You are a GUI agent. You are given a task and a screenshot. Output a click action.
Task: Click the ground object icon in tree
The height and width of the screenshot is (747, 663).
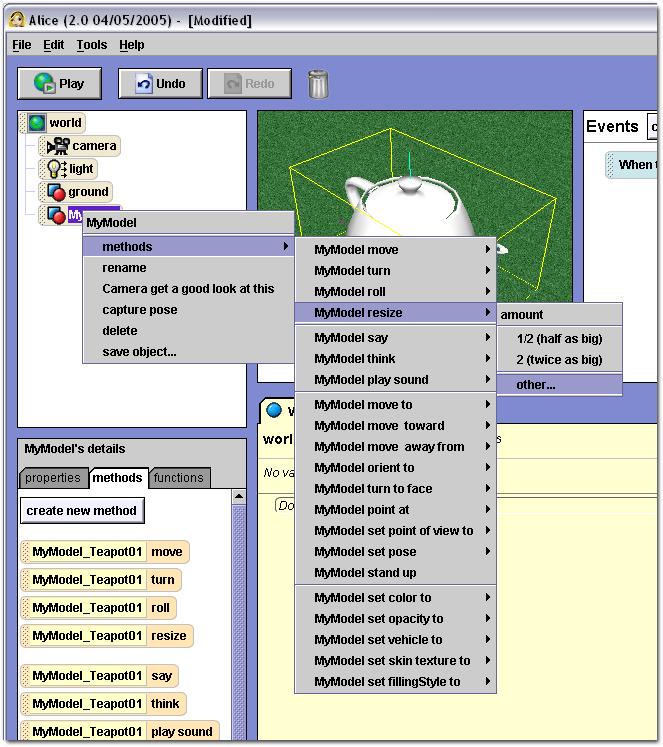pyautogui.click(x=56, y=192)
